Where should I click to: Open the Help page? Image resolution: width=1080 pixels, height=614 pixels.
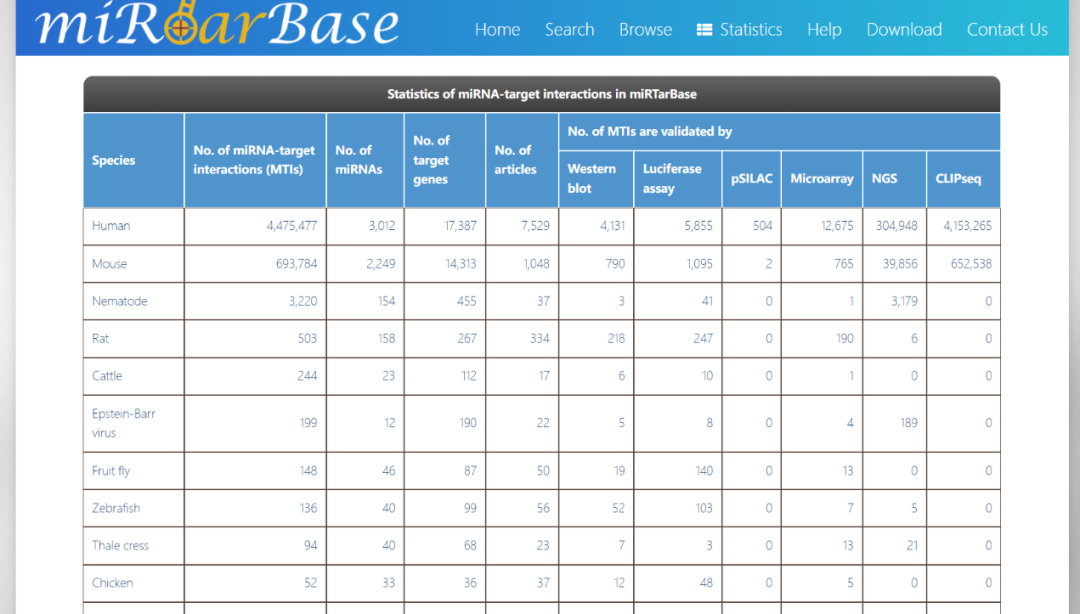point(824,30)
